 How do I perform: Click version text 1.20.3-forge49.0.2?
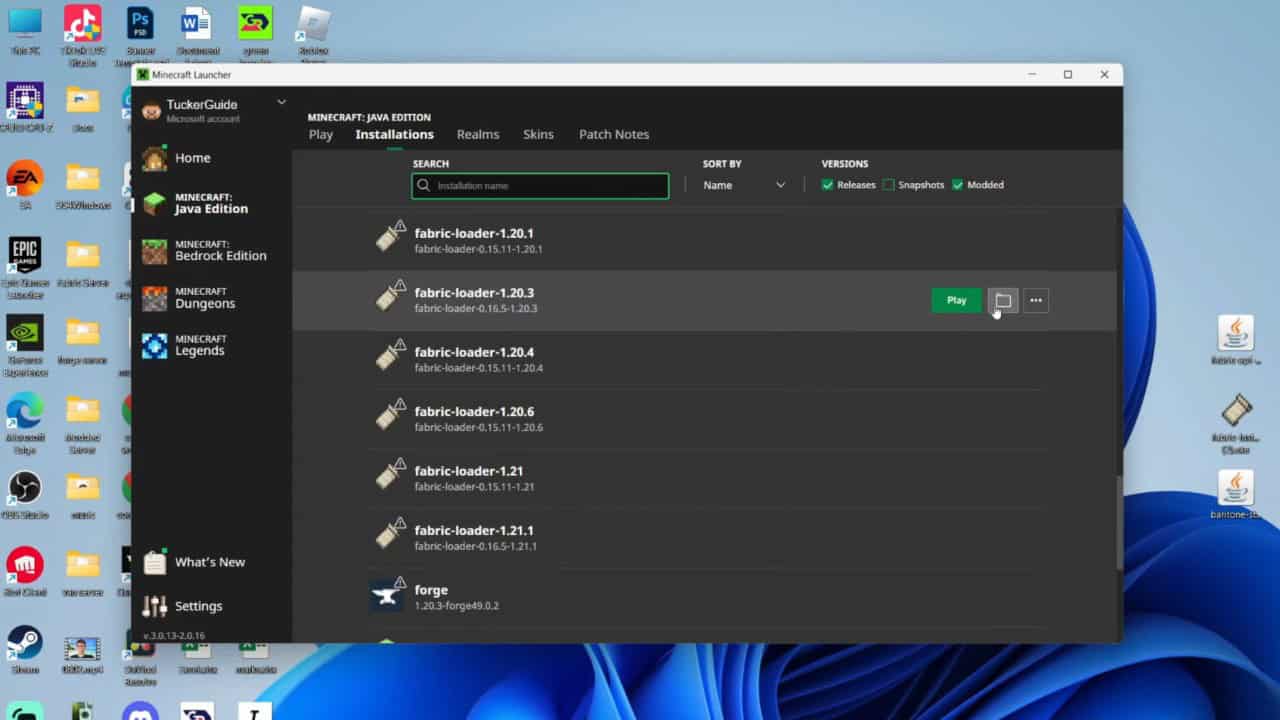click(457, 606)
